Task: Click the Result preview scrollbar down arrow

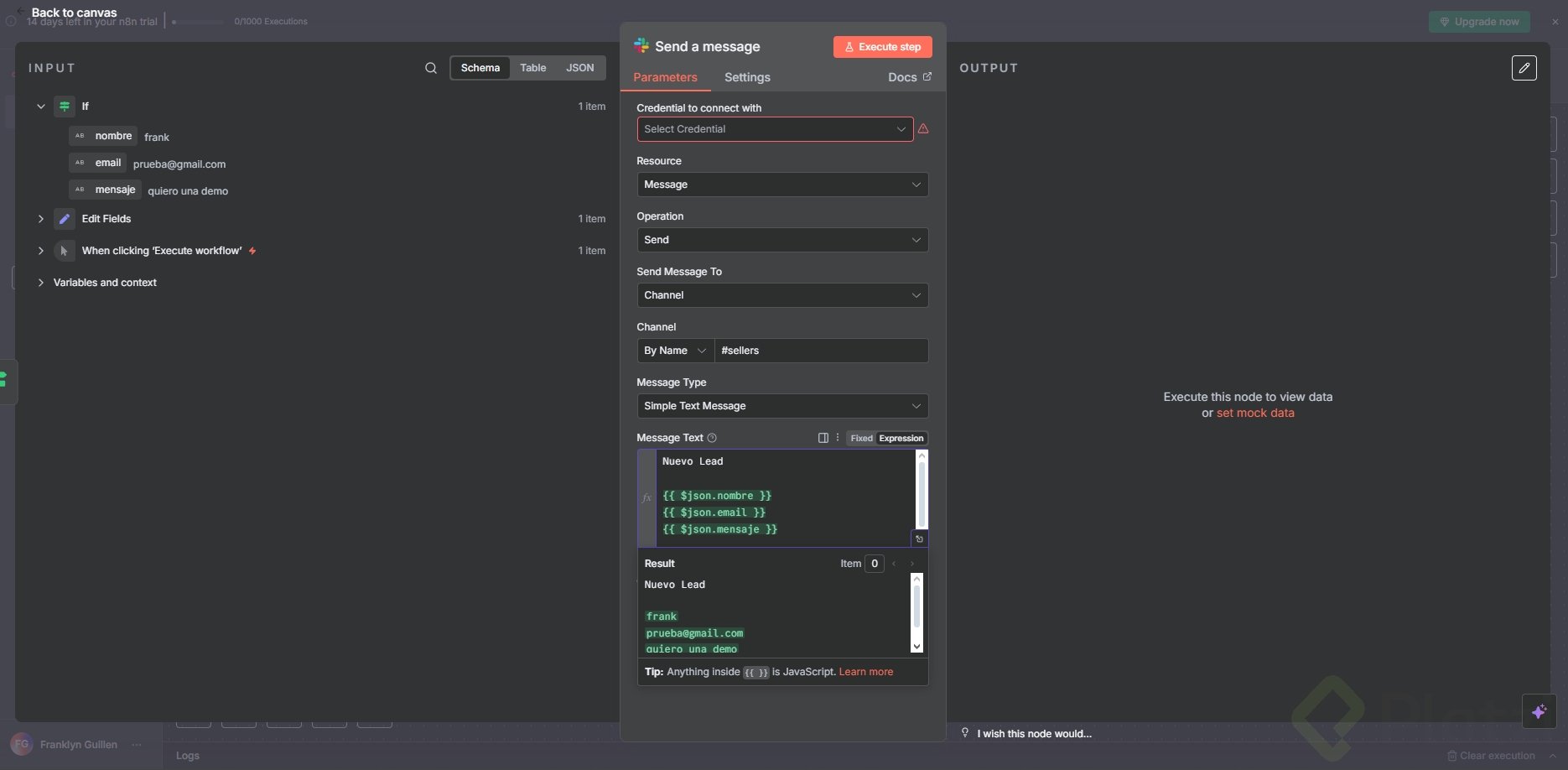Action: pos(916,647)
